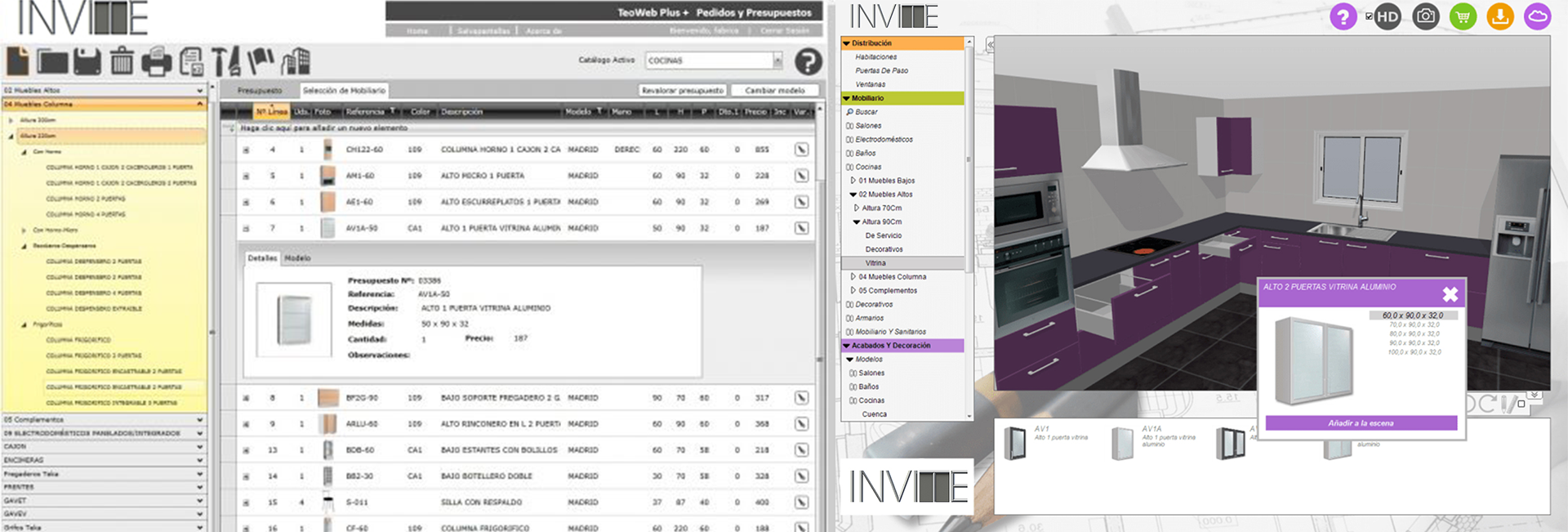This screenshot has width=1568, height=532.
Task: Click the new document icon
Action: (18, 61)
